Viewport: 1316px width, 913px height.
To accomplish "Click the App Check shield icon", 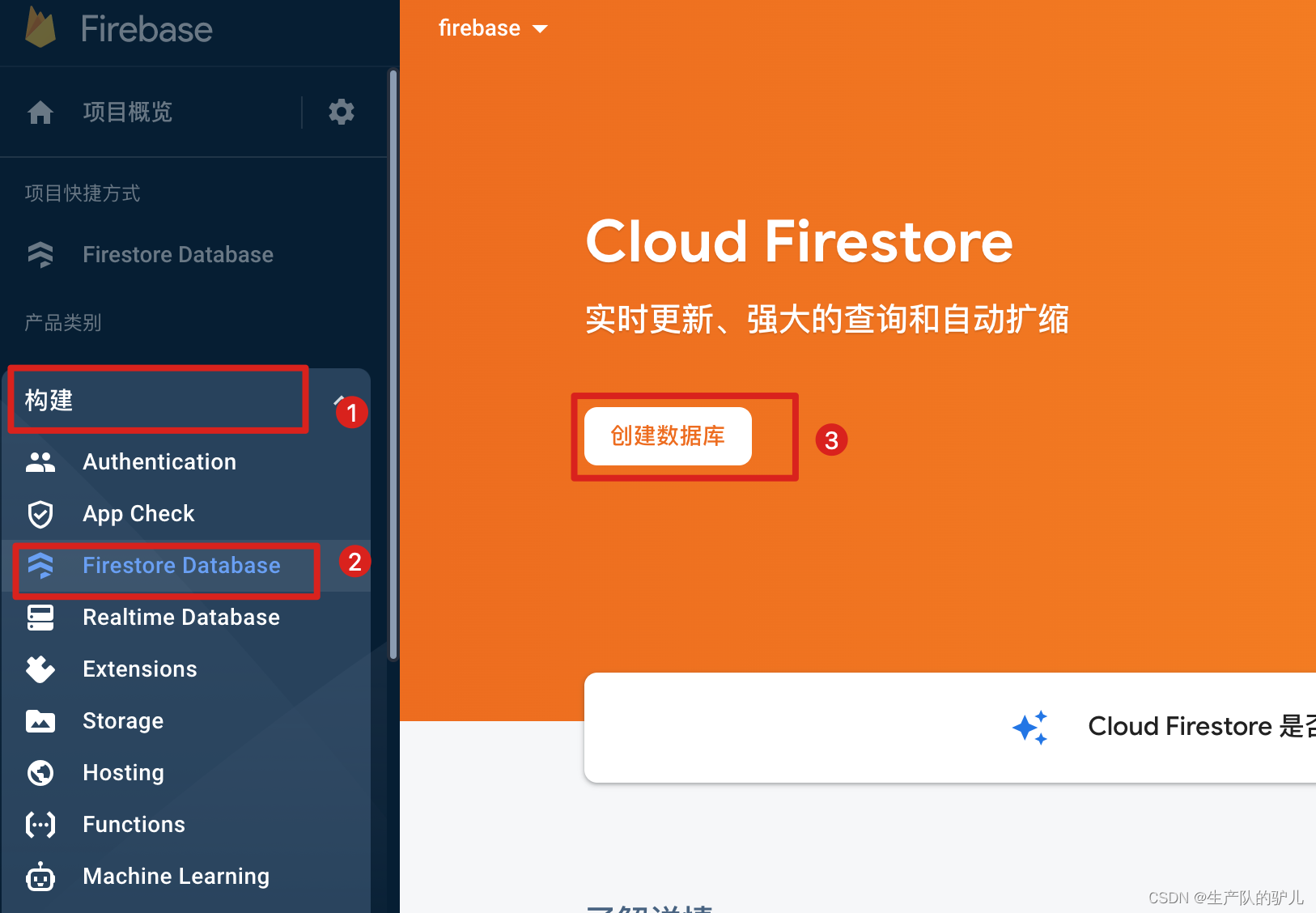I will pyautogui.click(x=40, y=514).
